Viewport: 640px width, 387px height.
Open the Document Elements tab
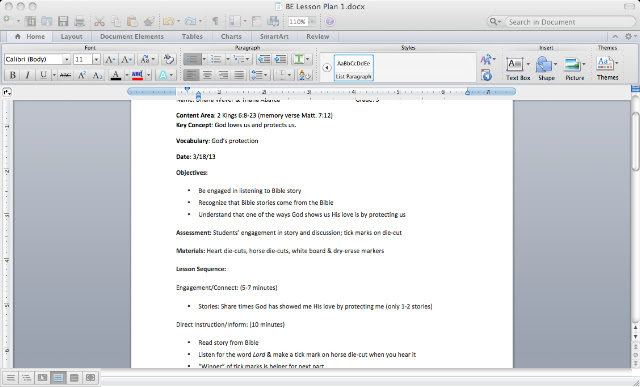click(132, 37)
